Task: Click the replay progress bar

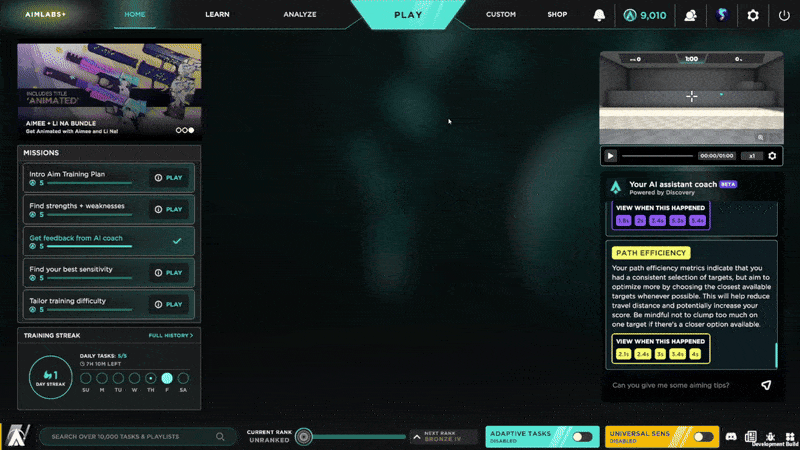Action: tap(657, 156)
